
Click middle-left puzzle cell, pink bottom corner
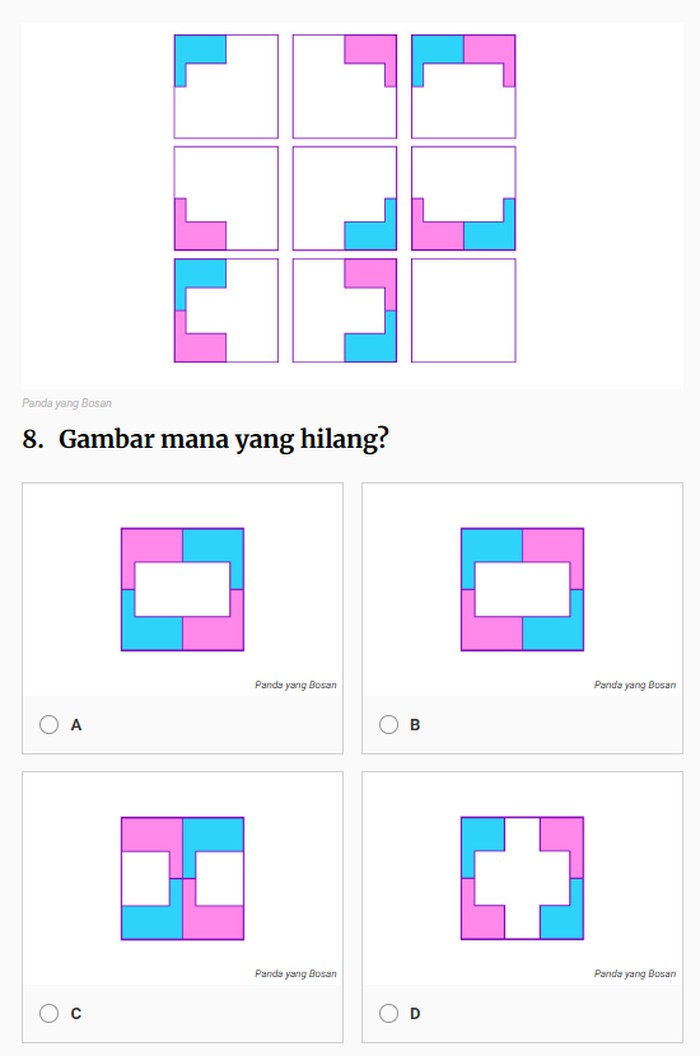pyautogui.click(x=226, y=198)
